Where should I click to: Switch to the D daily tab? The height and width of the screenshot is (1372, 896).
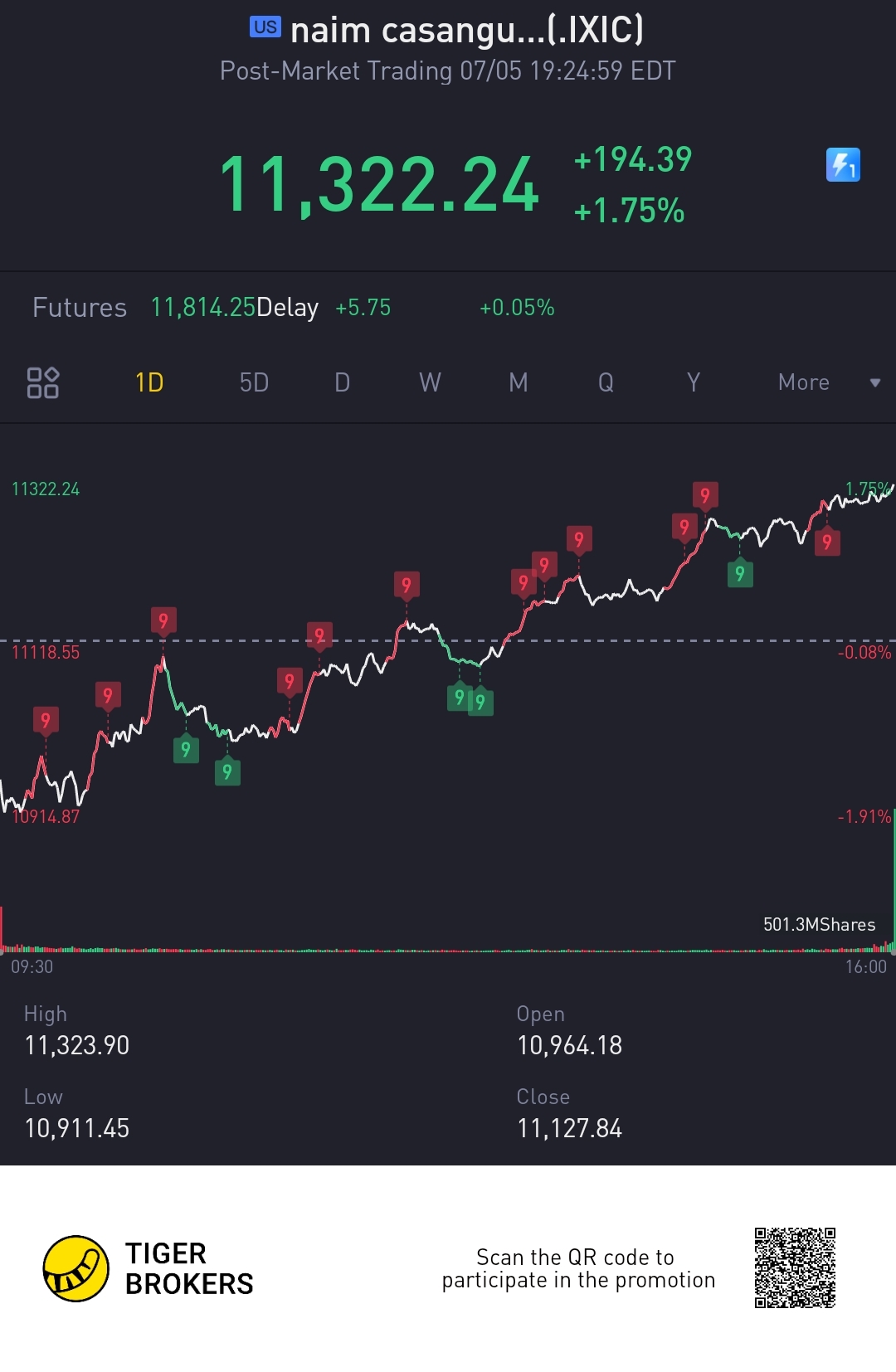coord(342,382)
